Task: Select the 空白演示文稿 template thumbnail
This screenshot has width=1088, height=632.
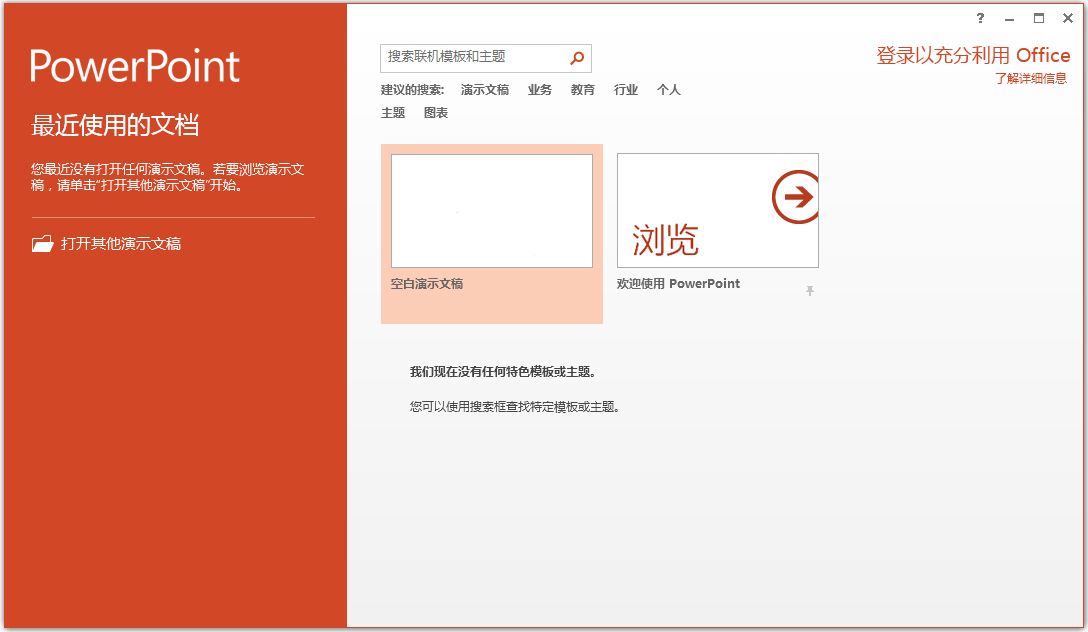Action: click(x=491, y=210)
